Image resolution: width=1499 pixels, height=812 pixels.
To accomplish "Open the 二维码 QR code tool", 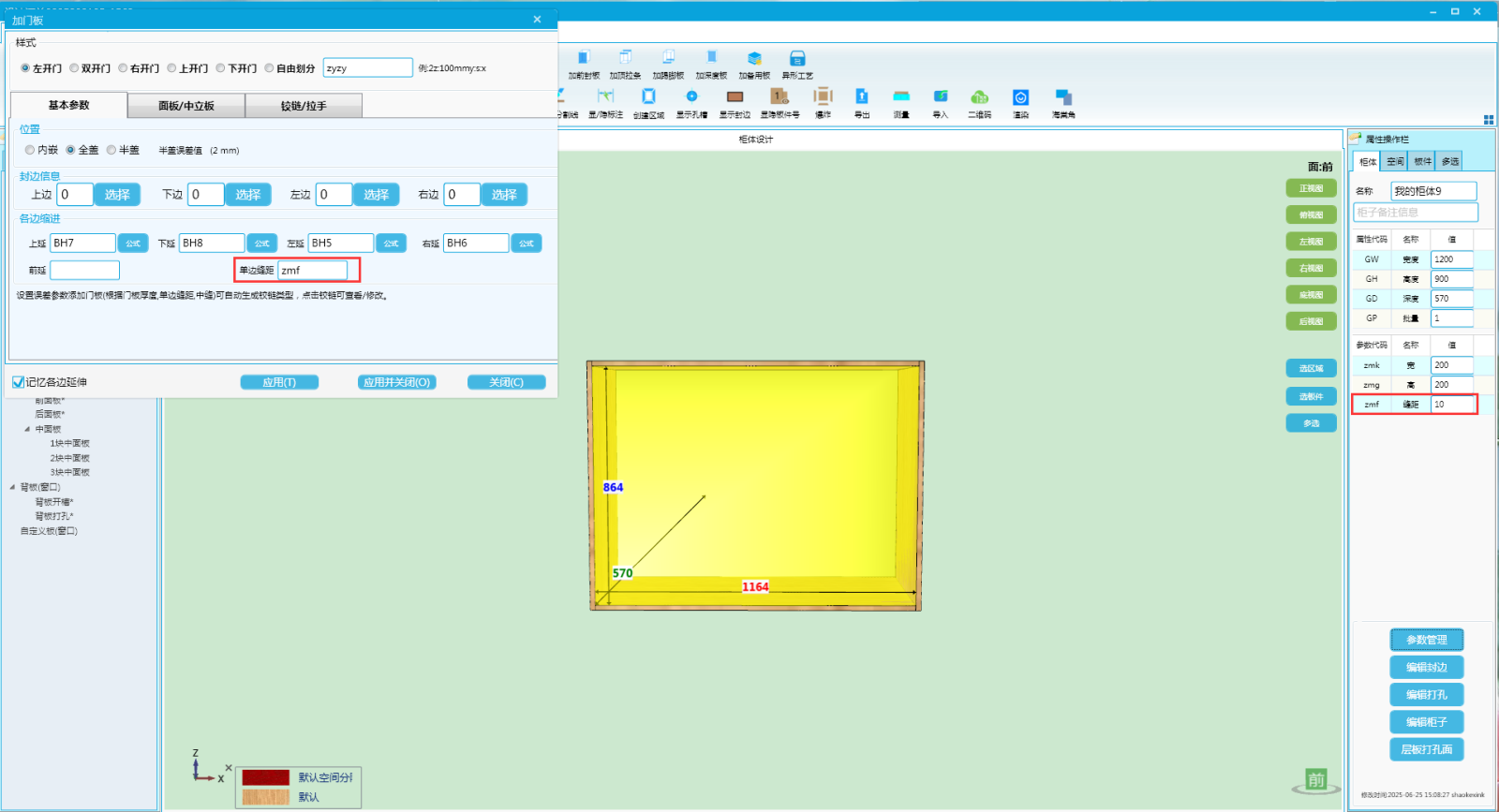I will 979,103.
